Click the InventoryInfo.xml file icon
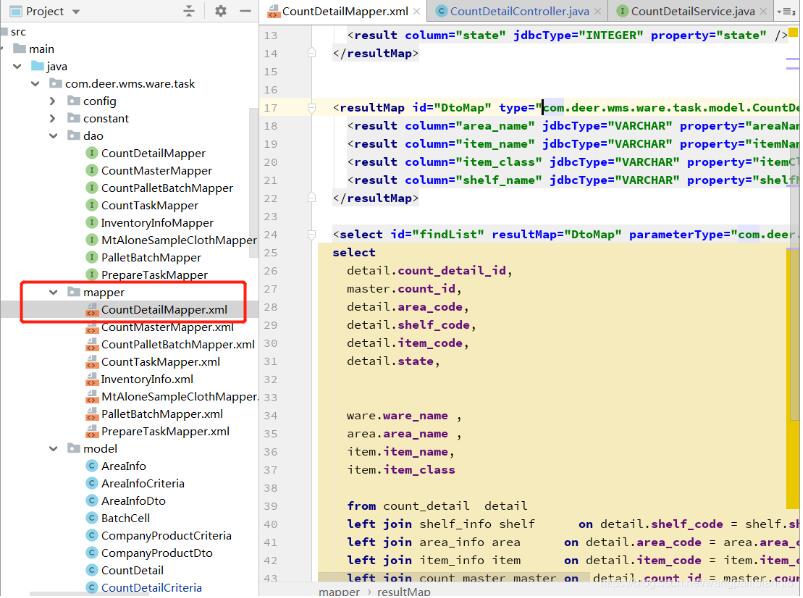 coord(92,379)
